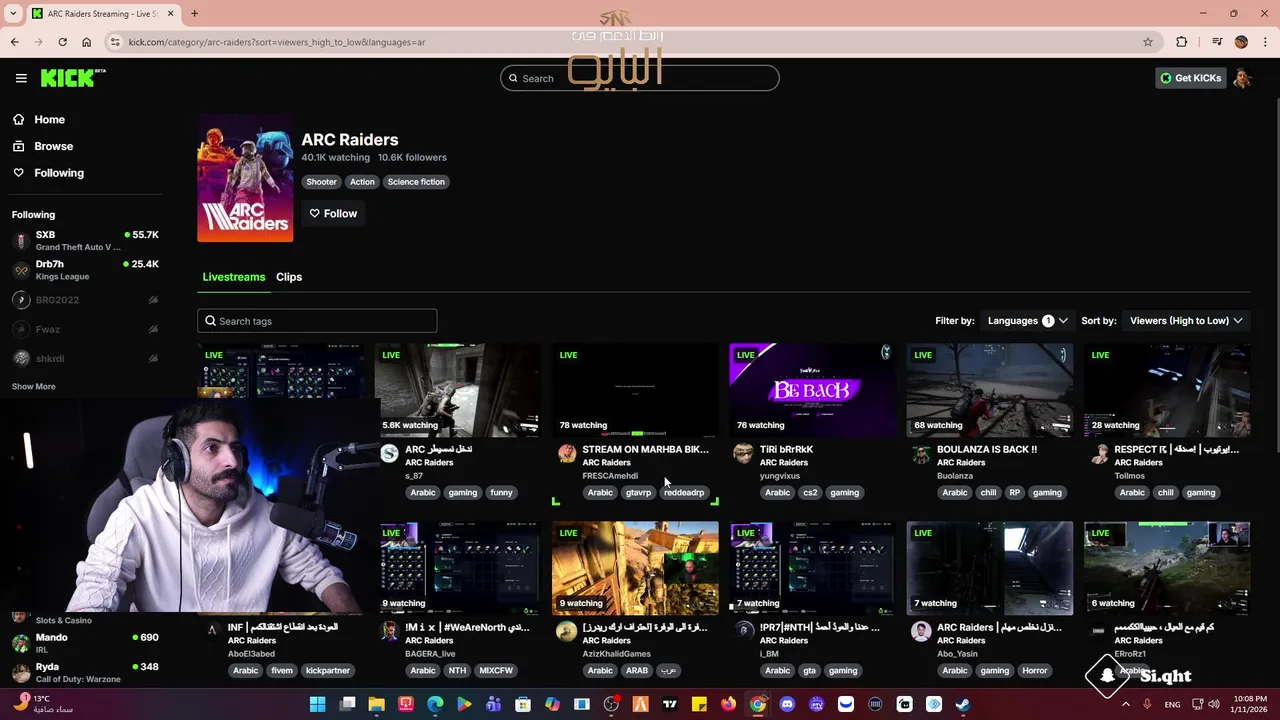Go back in browser history
1280x720 pixels.
pos(14,42)
